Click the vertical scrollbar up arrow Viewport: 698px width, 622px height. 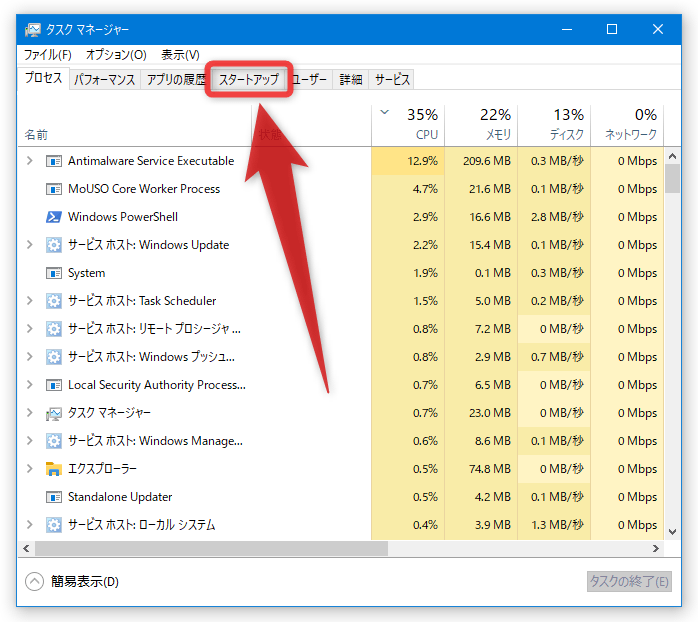[673, 156]
